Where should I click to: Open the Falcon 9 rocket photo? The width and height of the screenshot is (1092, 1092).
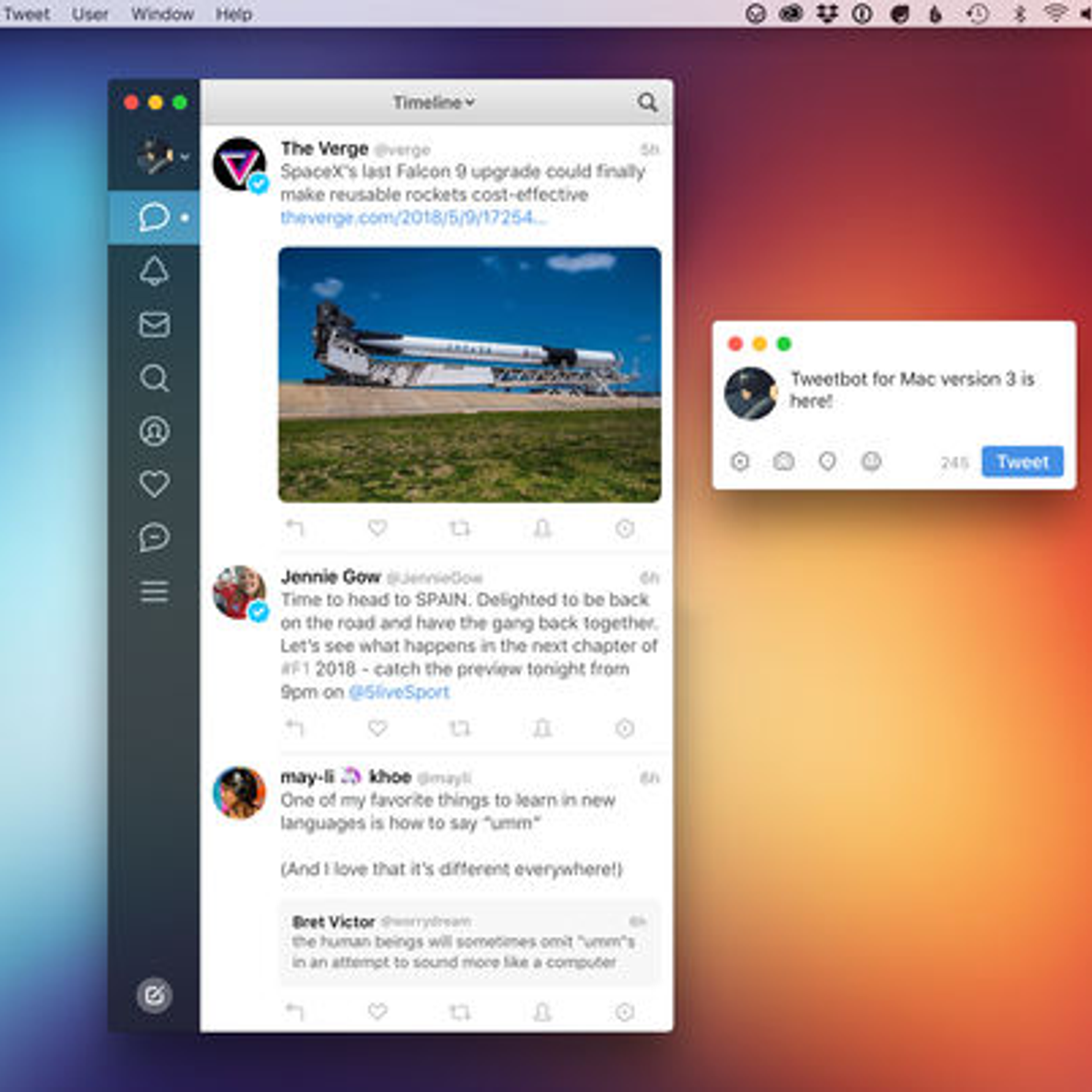470,374
